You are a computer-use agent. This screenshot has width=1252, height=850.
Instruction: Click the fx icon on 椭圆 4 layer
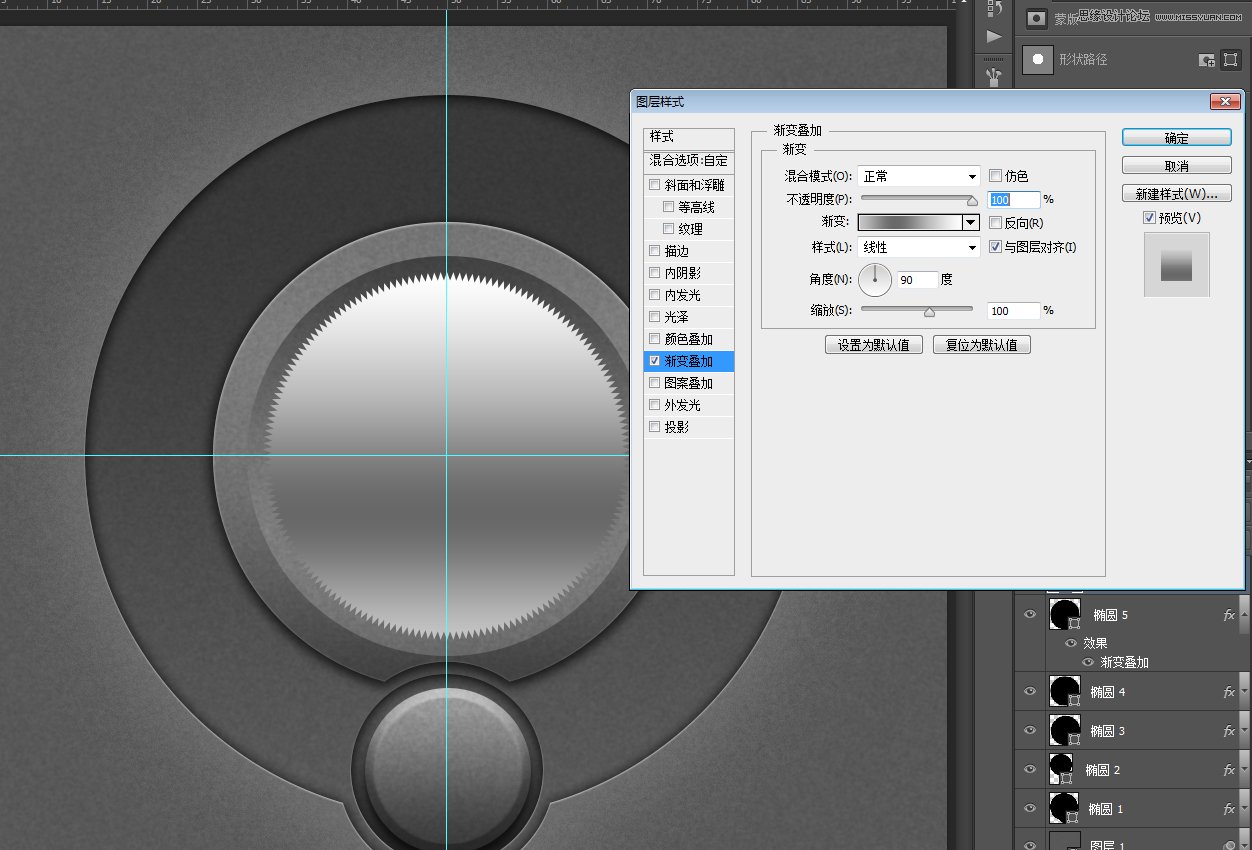pyautogui.click(x=1229, y=691)
